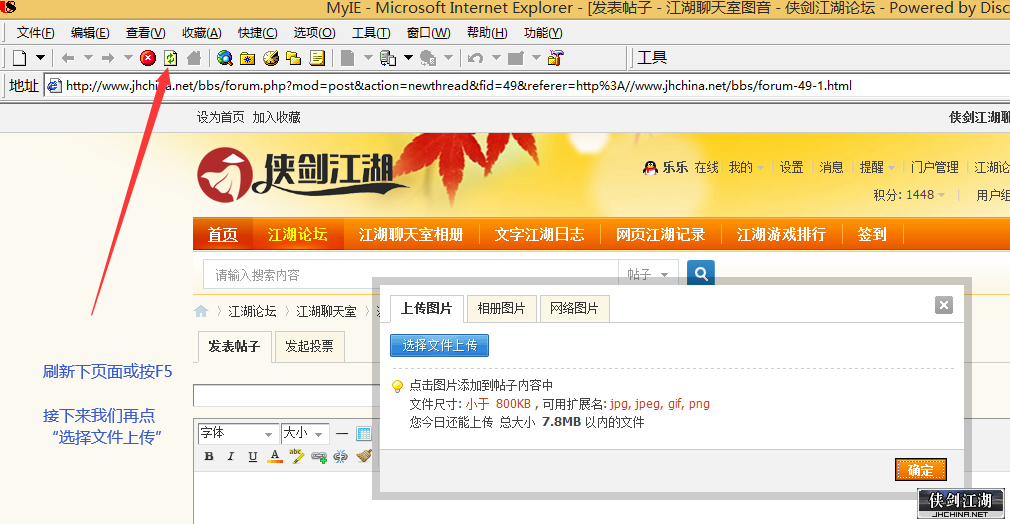Open the Undo dropdown arrow
Screen dimensions: 1010x524
496,58
